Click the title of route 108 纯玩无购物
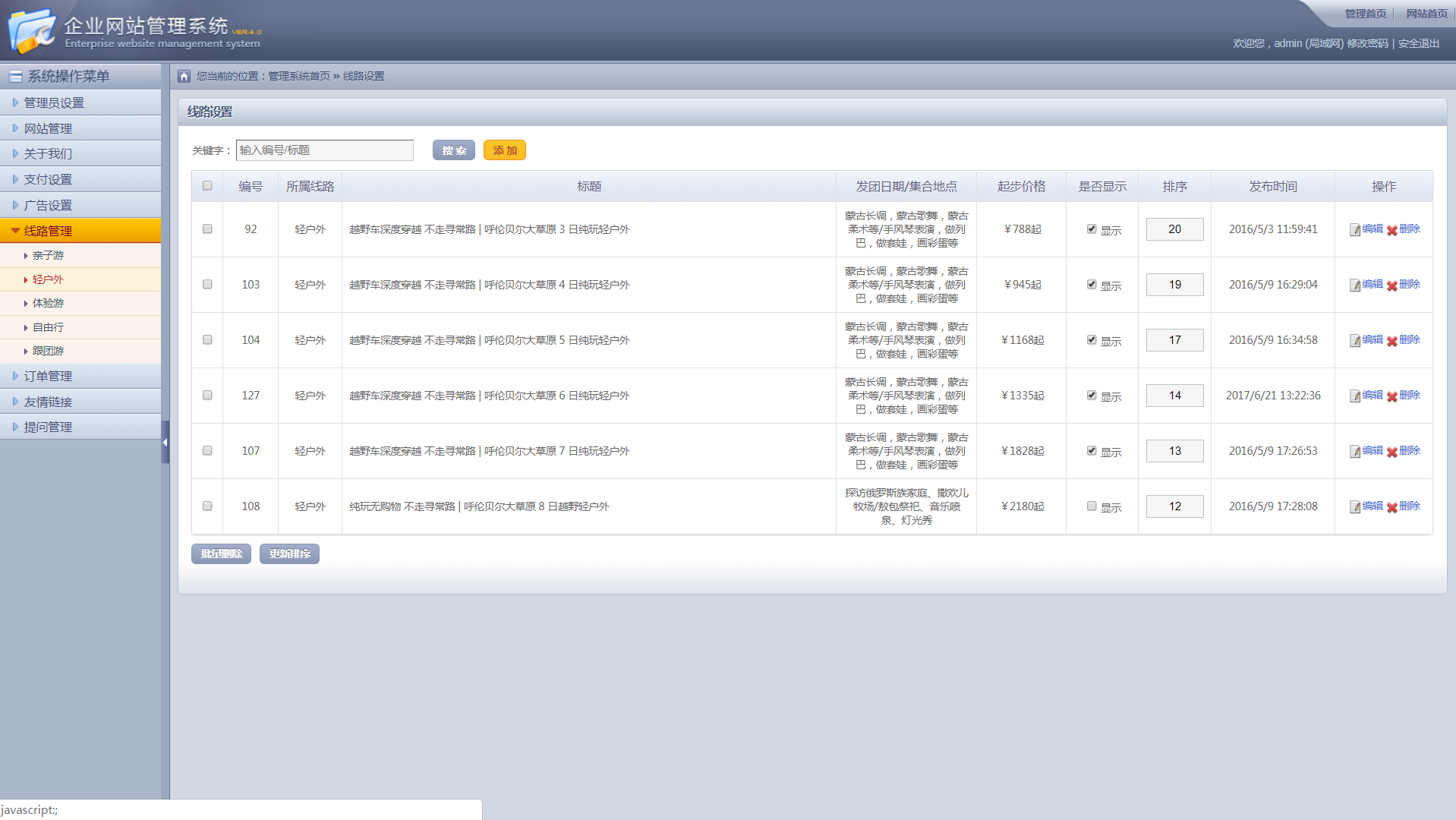Image resolution: width=1456 pixels, height=820 pixels. point(479,506)
